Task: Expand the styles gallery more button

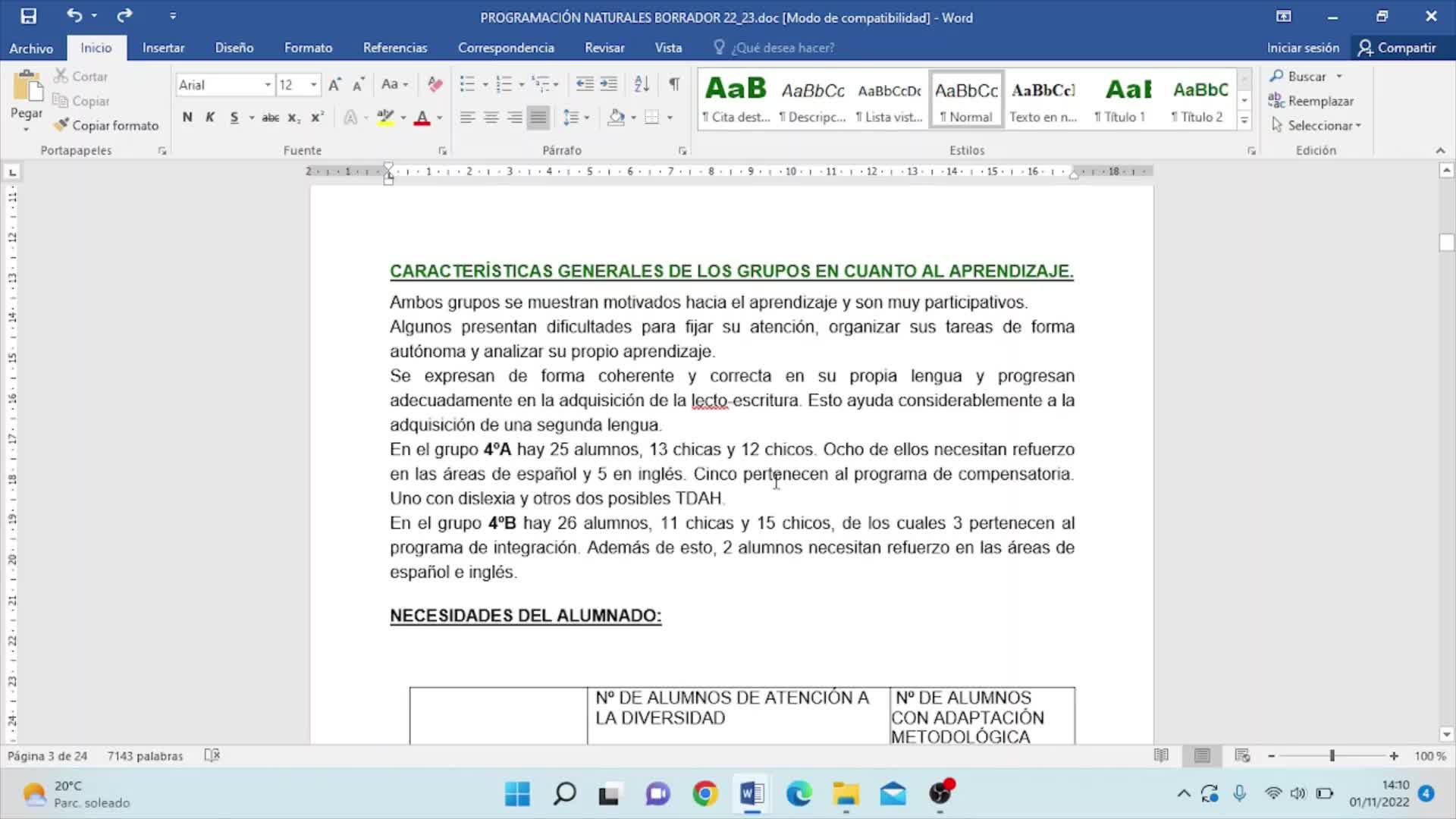Action: (x=1244, y=120)
